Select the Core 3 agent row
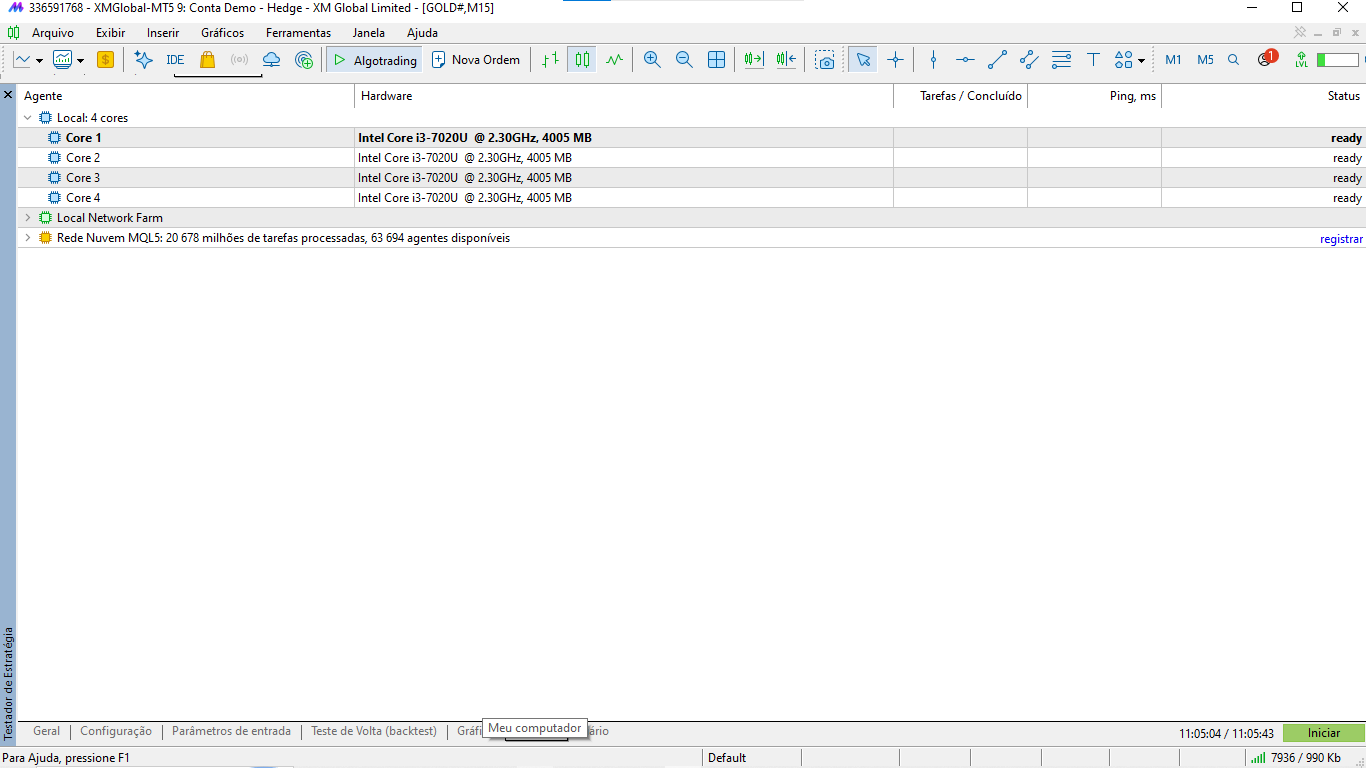Image resolution: width=1366 pixels, height=768 pixels. tap(691, 178)
